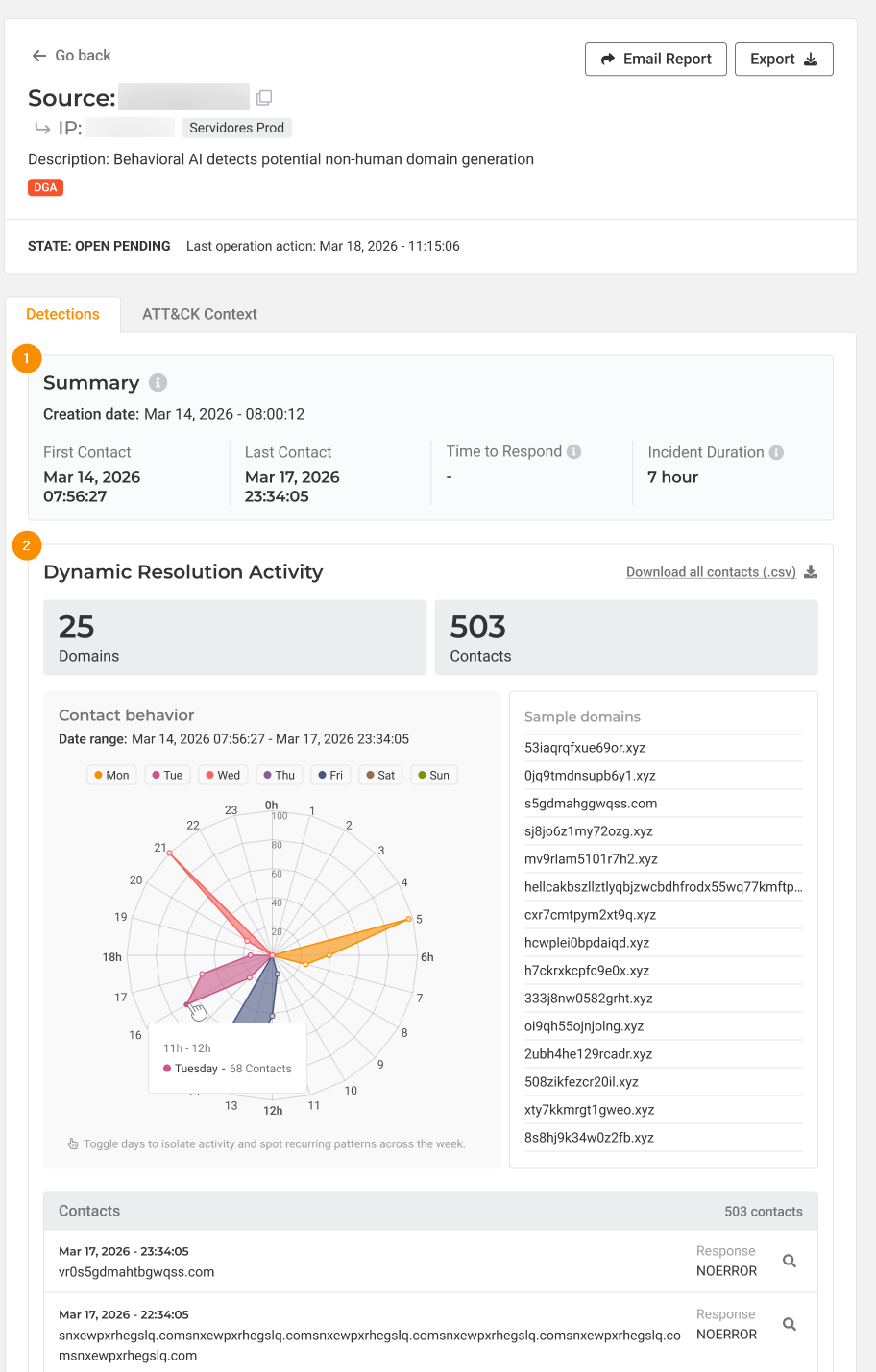Open Download all contacts (.csv) link
This screenshot has height=1372, width=876.
click(x=711, y=572)
